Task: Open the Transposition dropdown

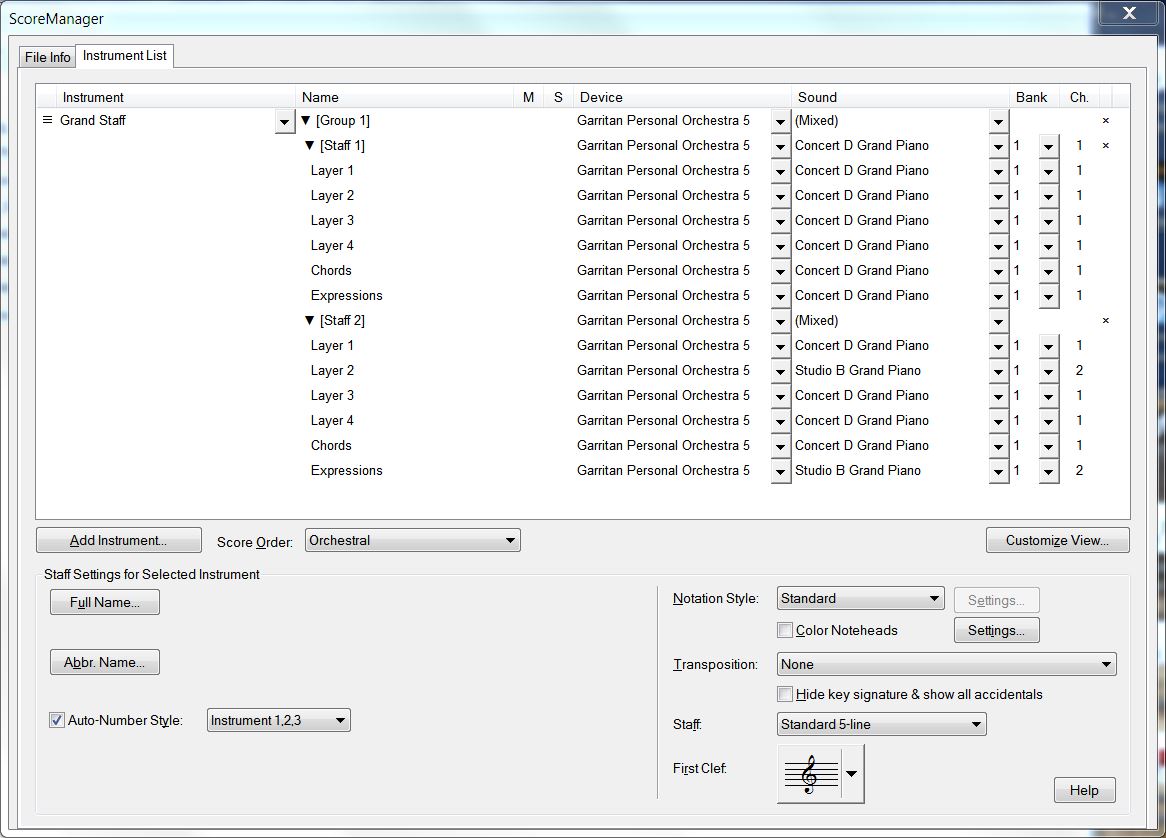Action: click(946, 664)
